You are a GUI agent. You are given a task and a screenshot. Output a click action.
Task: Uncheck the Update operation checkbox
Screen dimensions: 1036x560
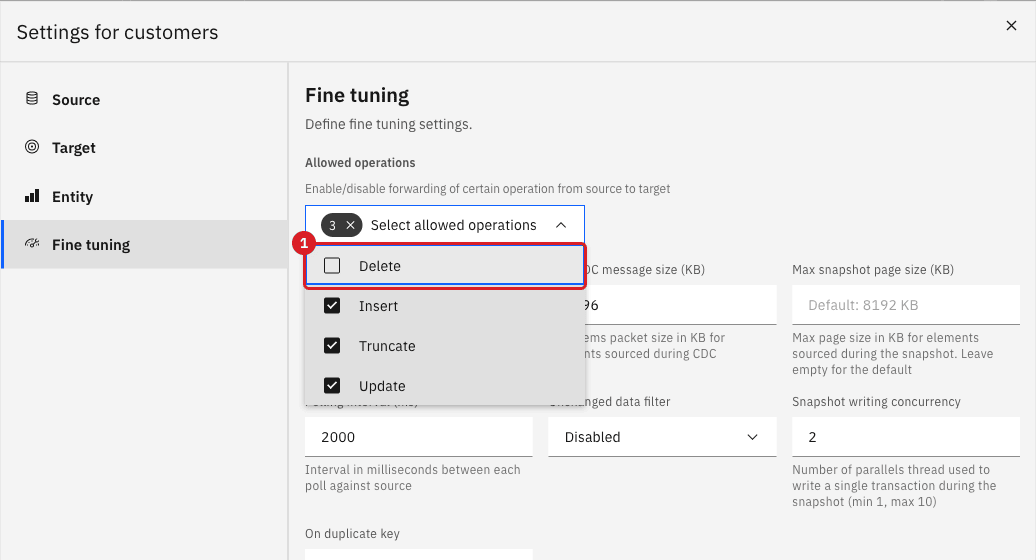332,386
